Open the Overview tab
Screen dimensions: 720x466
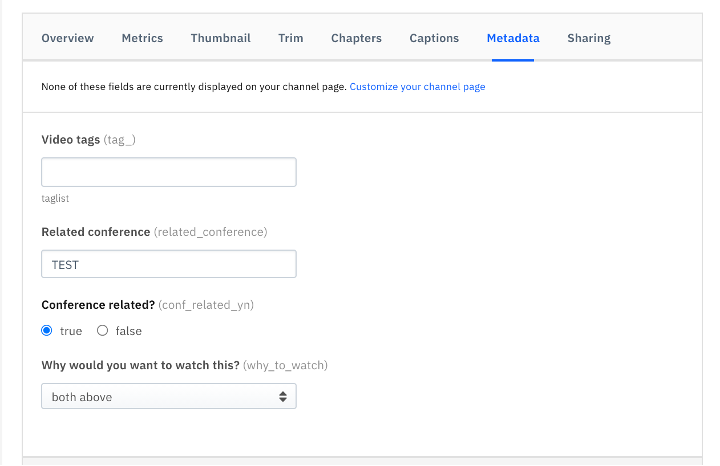point(68,38)
